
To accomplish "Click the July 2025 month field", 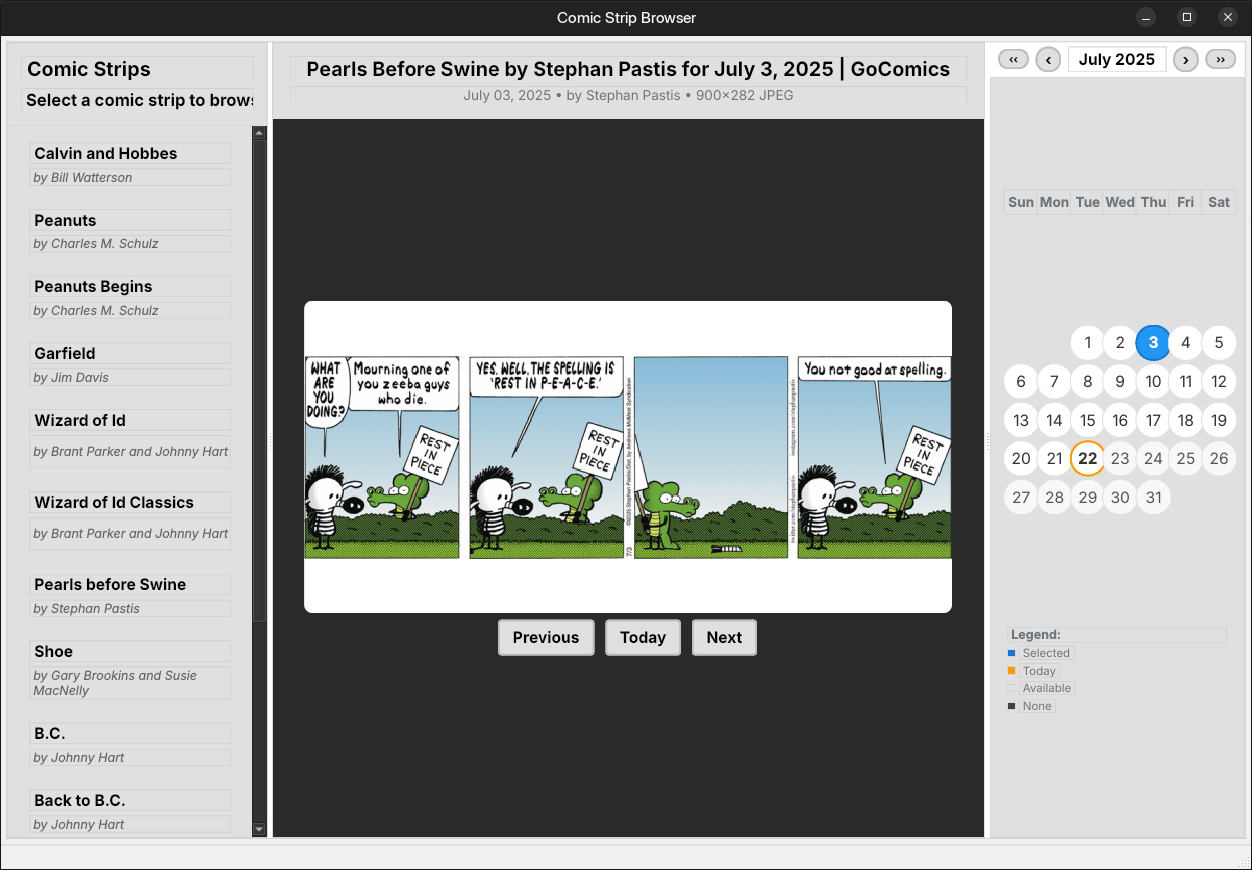I will point(1117,60).
